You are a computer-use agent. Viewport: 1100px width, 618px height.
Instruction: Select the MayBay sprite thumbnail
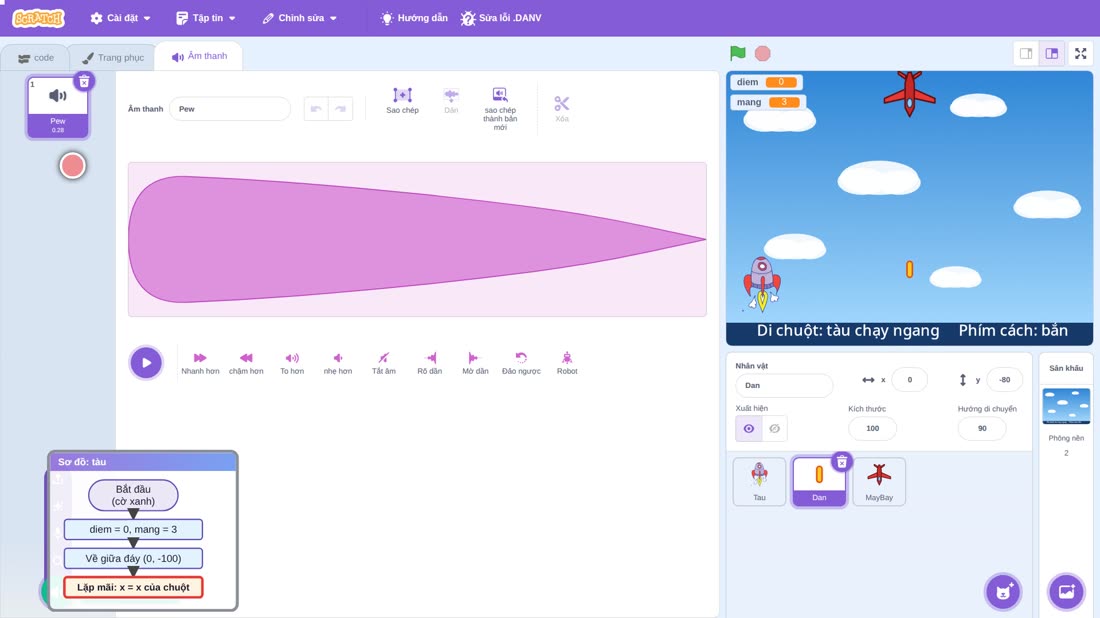878,481
